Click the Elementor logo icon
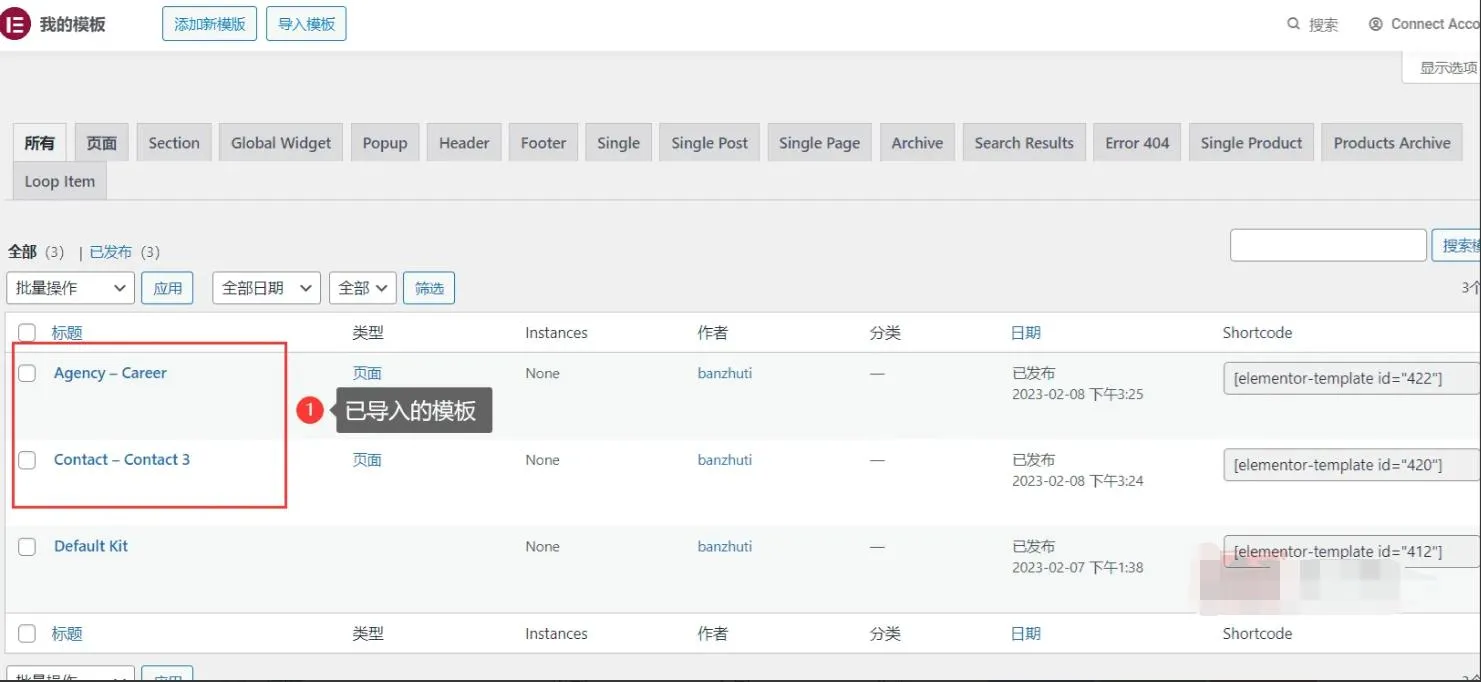Screen dimensions: 1481x682 14,24
